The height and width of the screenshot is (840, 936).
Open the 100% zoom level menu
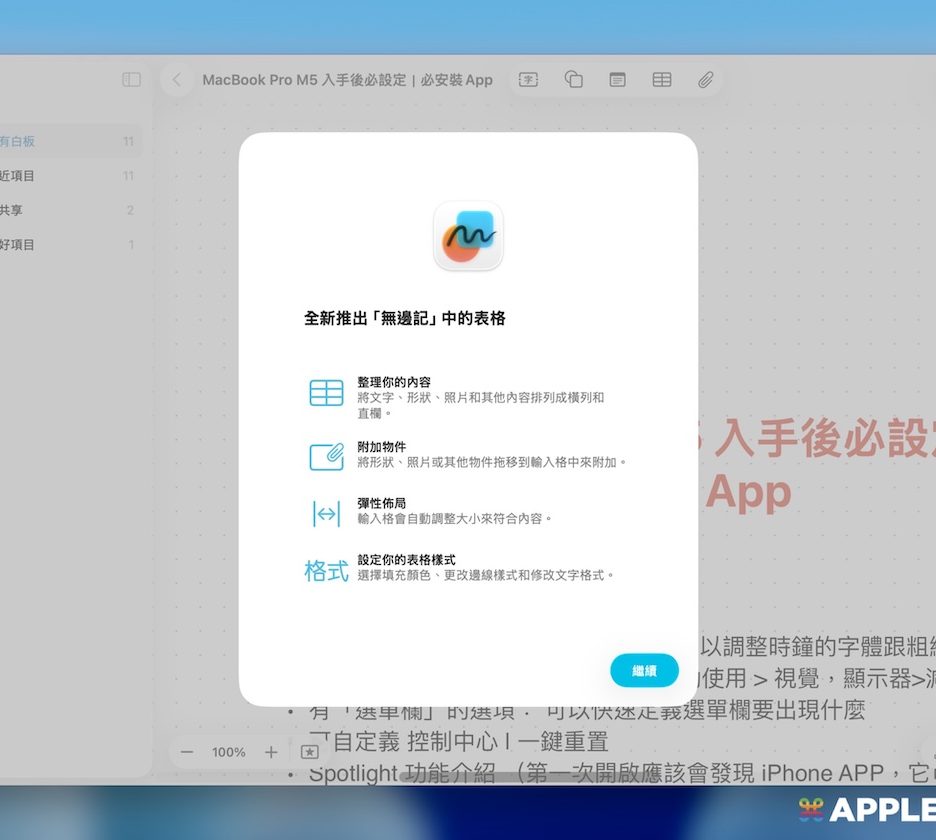coord(228,752)
